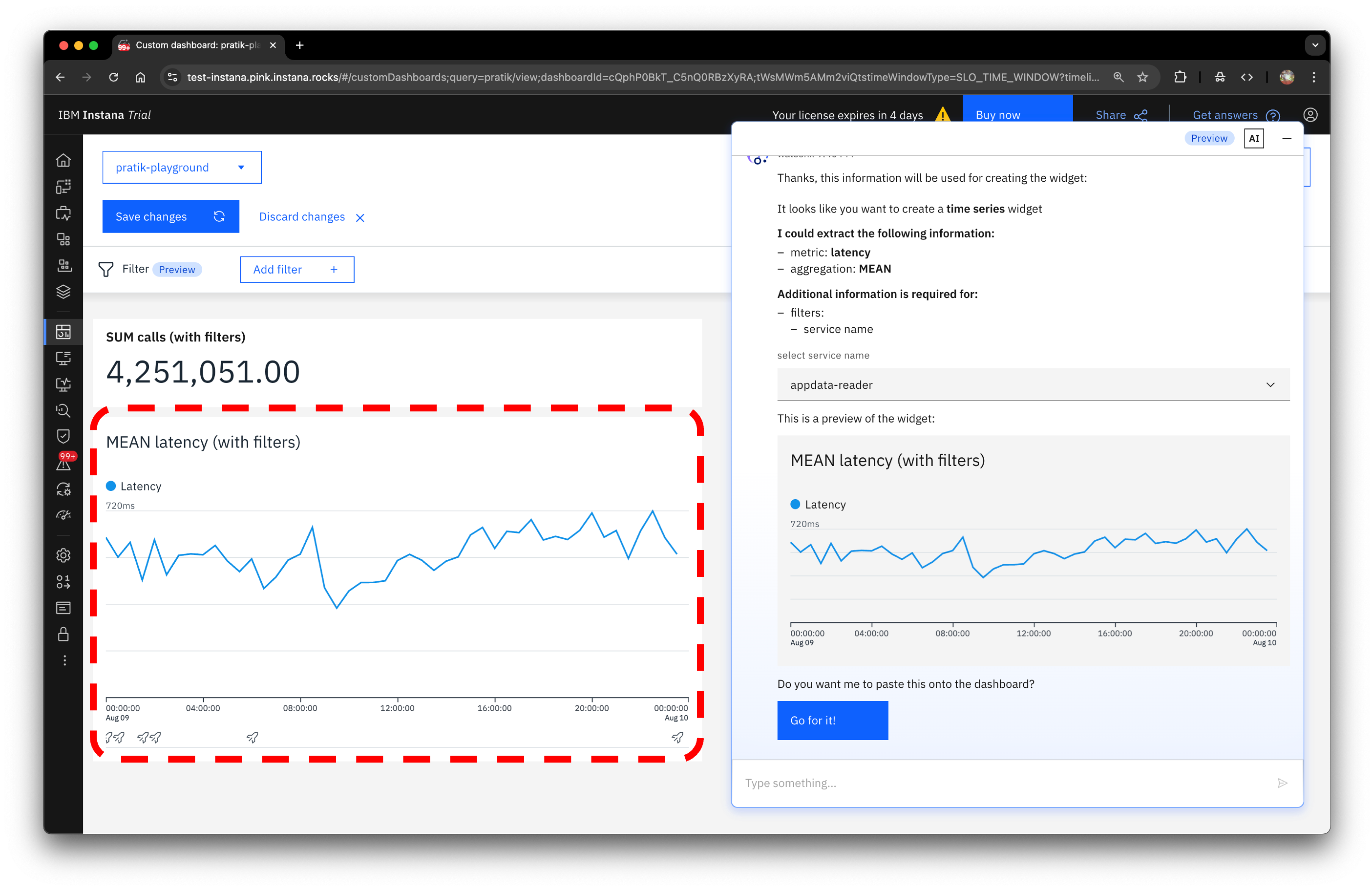Open Custom dashboards sidebar icon
Viewport: 1372px width, 891px height.
[x=63, y=332]
